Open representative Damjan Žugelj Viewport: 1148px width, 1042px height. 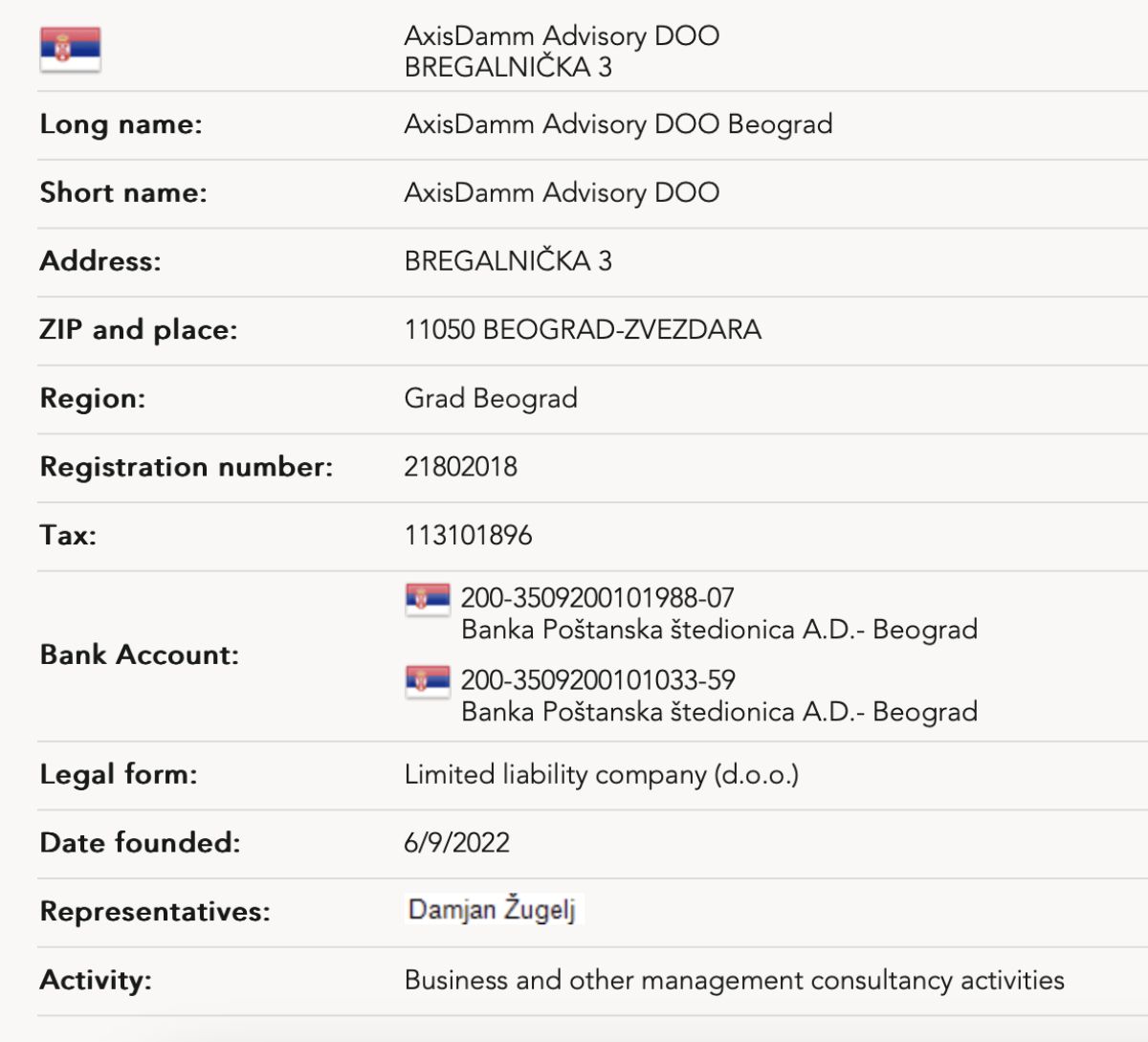(492, 910)
